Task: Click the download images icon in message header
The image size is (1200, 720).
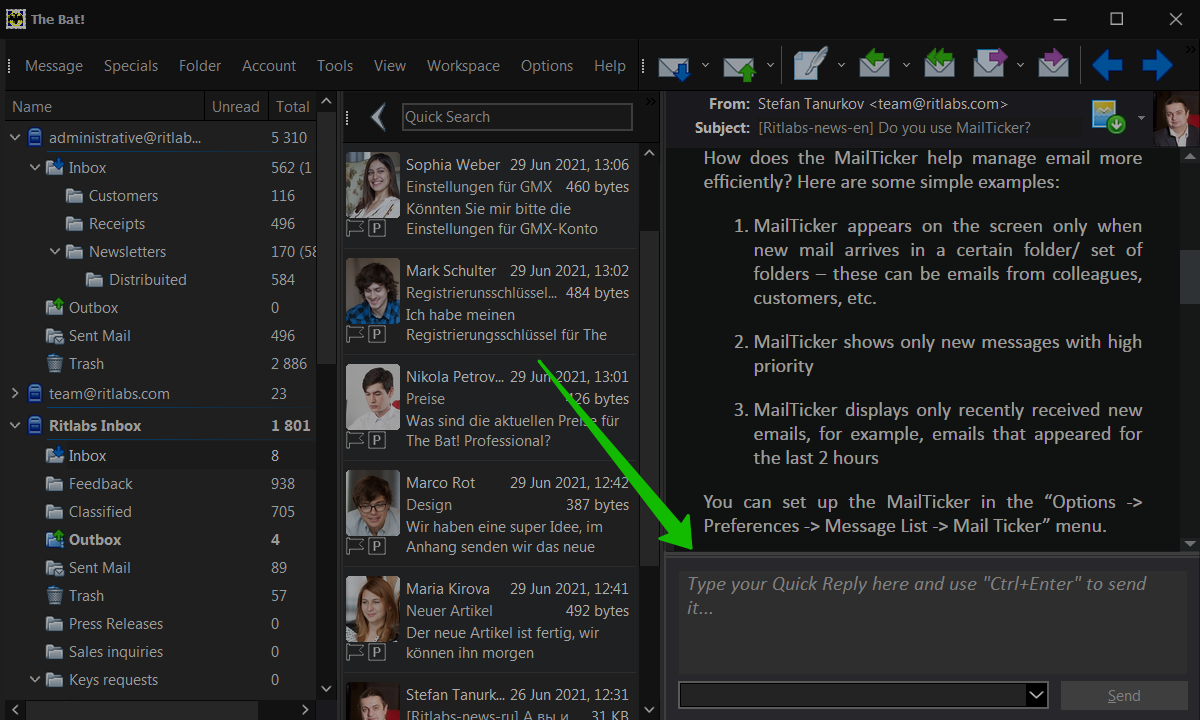Action: (1109, 116)
